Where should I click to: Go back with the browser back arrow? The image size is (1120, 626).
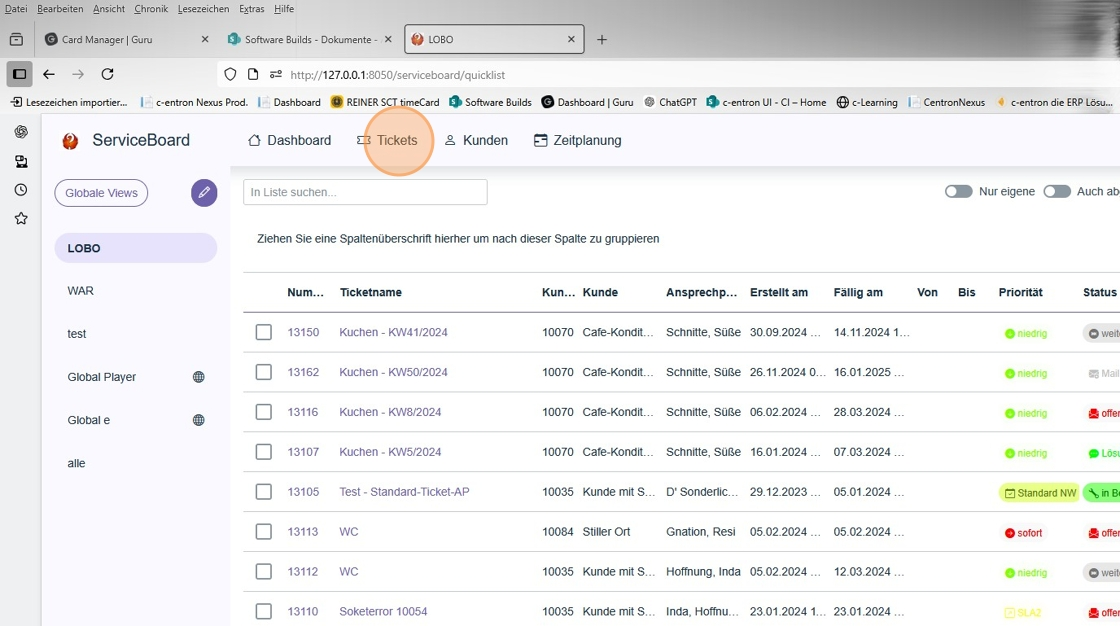[49, 74]
